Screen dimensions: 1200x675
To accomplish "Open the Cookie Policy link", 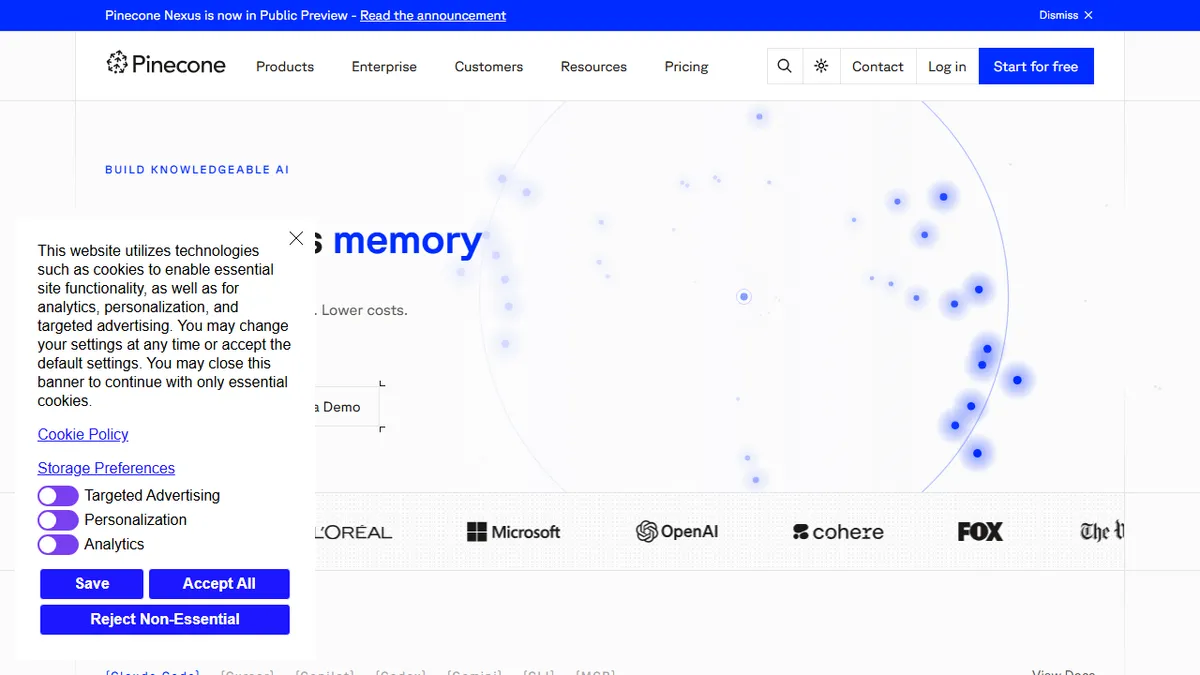I will [83, 434].
